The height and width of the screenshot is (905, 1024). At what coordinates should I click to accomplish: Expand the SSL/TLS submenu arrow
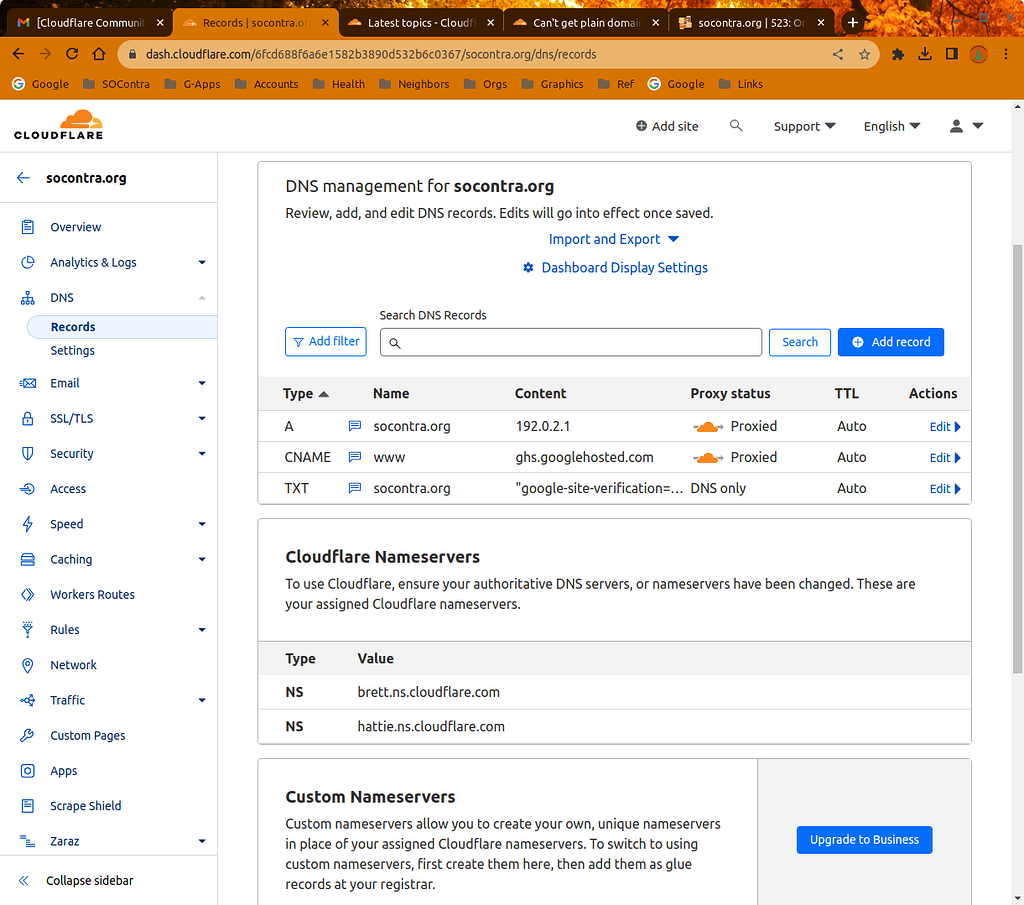coord(202,419)
